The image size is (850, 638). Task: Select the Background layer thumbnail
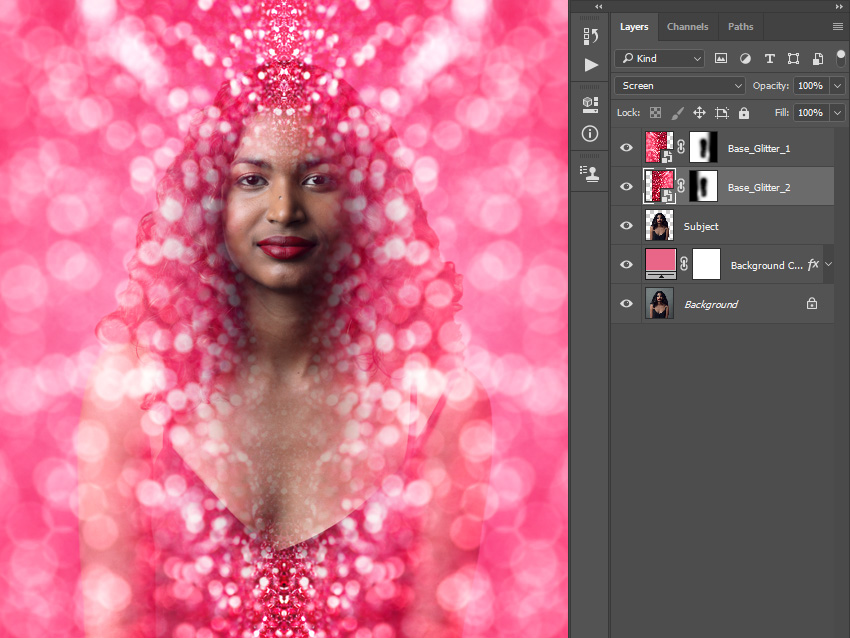659,304
